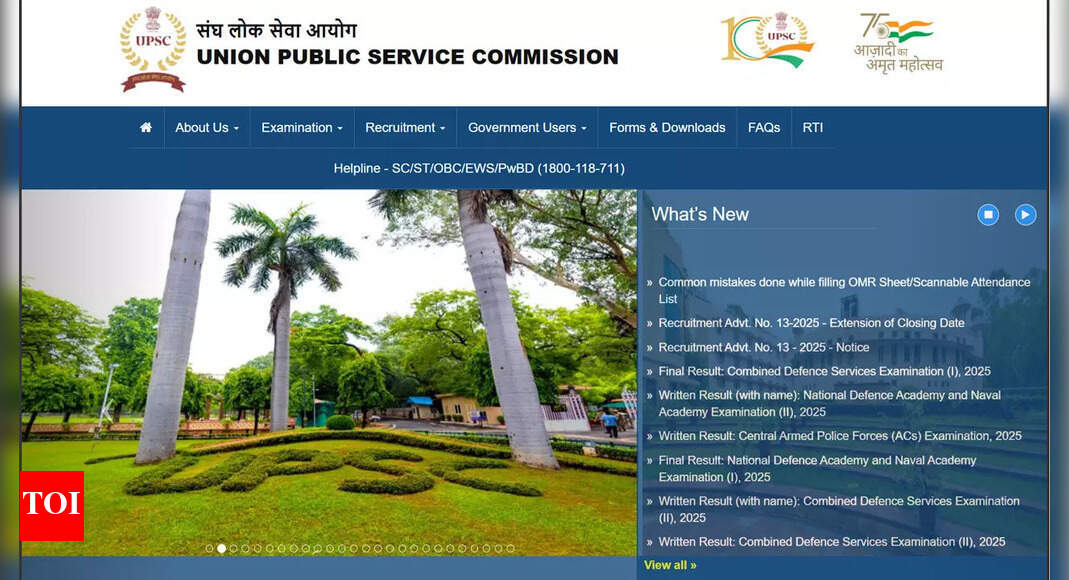Screen dimensions: 1069x580
Task: Open the Government Users dropdown menu
Action: tap(527, 128)
